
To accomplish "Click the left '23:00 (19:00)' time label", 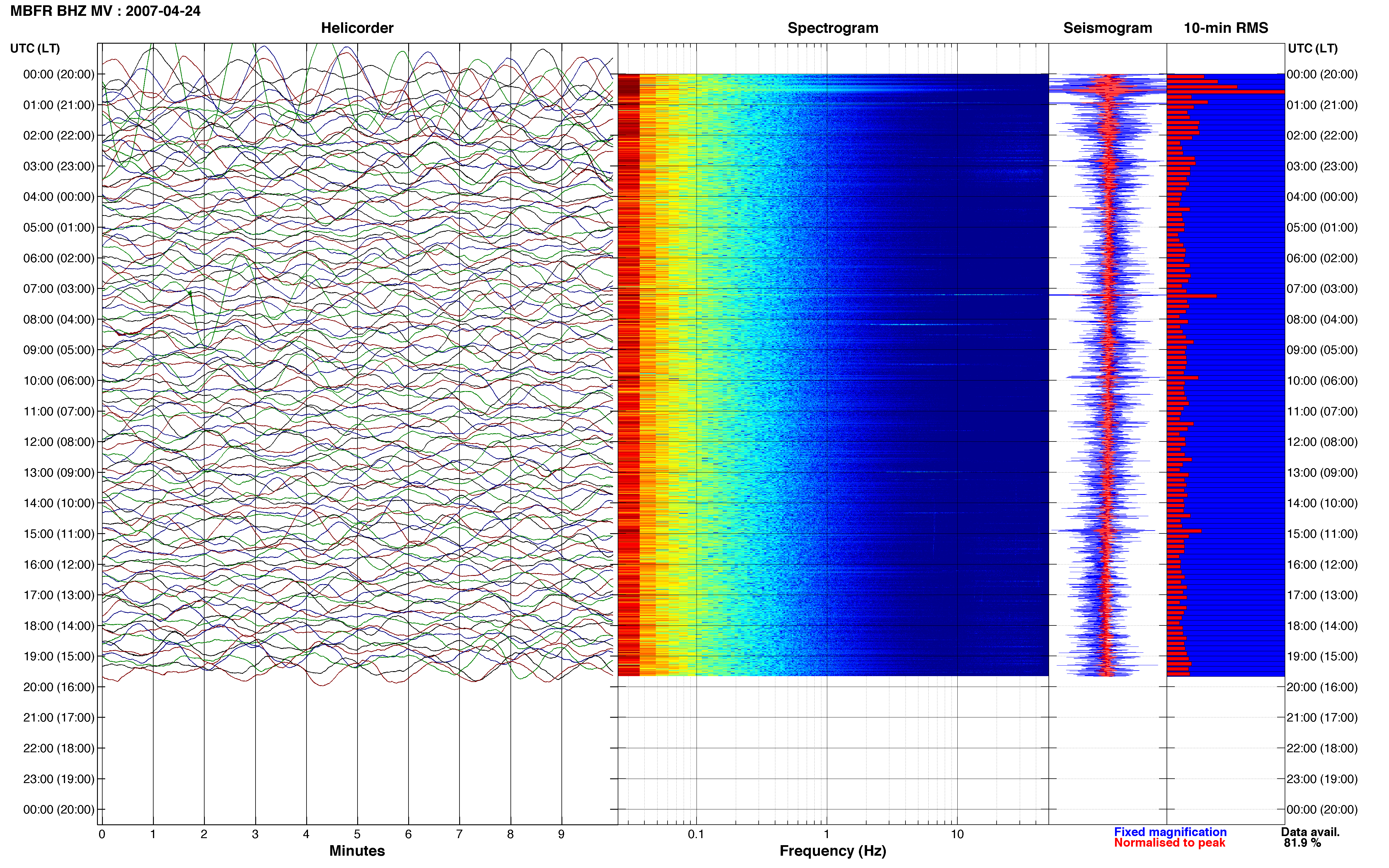I will tap(59, 779).
